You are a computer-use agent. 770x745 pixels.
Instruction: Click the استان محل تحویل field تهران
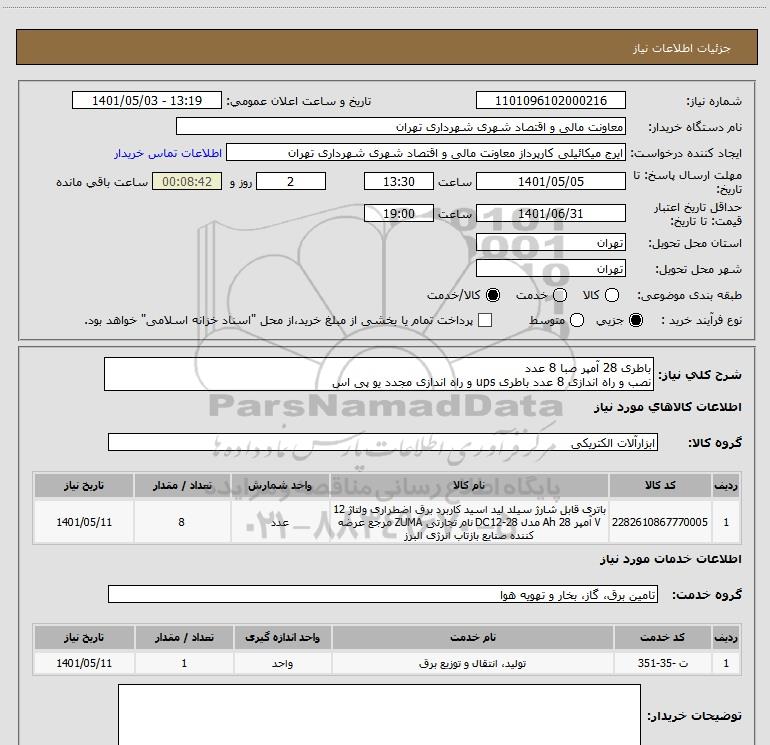tap(550, 242)
